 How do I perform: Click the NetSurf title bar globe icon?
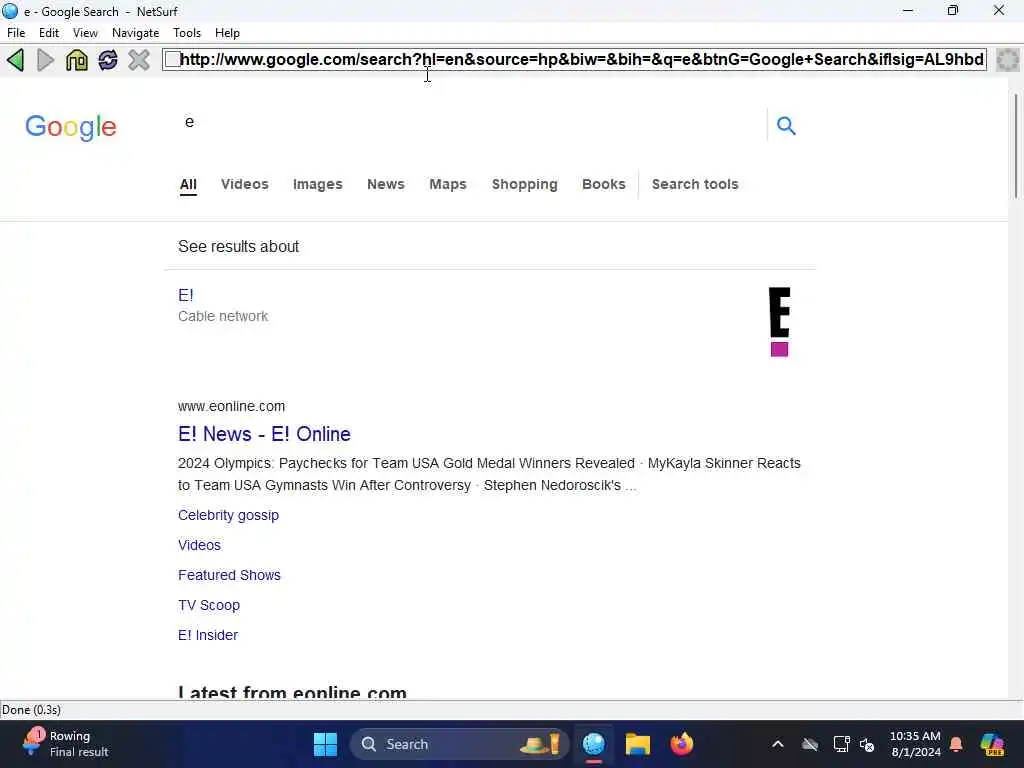tap(10, 11)
